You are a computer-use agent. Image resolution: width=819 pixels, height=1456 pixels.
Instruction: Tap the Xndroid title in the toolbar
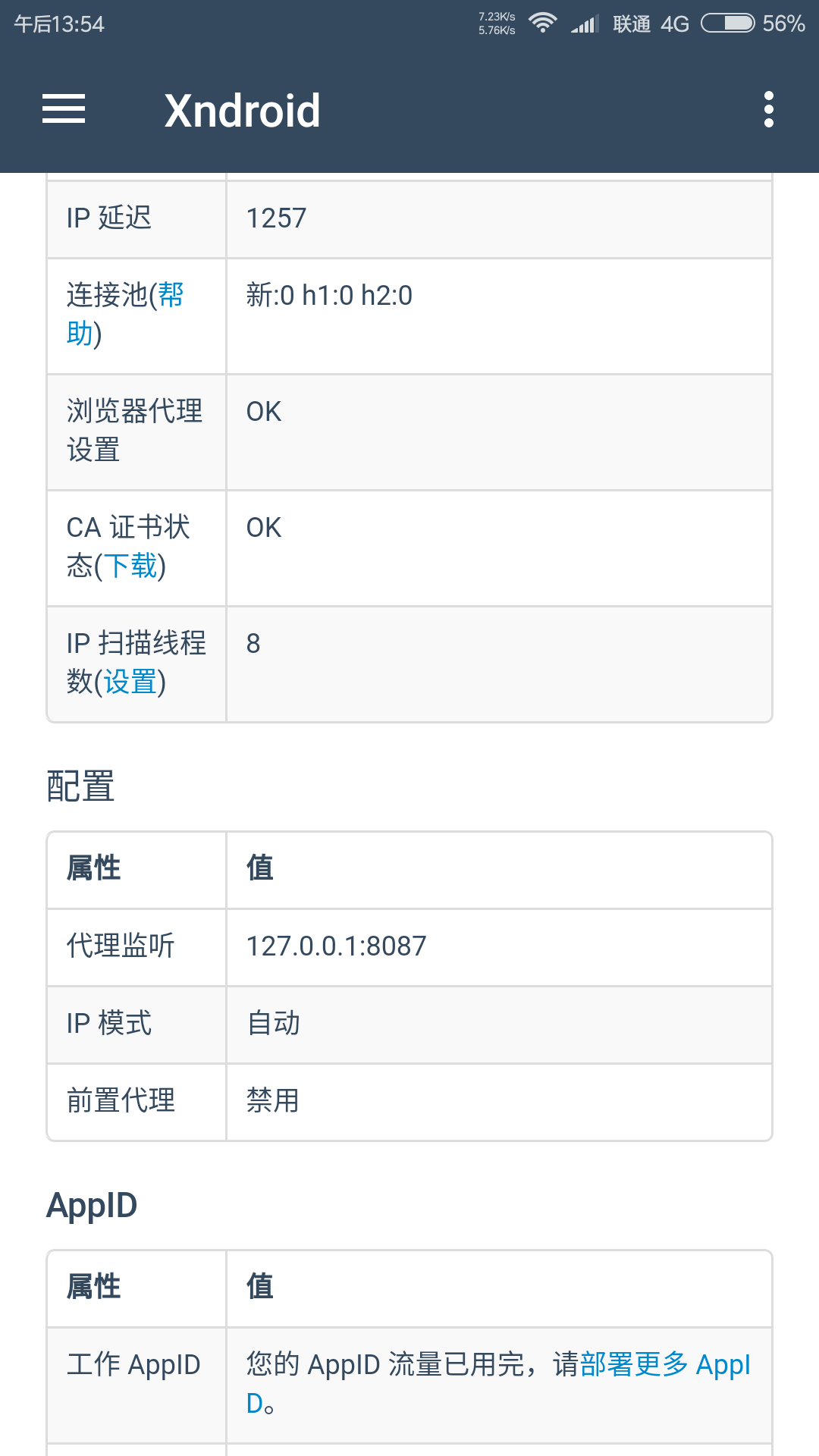point(243,109)
